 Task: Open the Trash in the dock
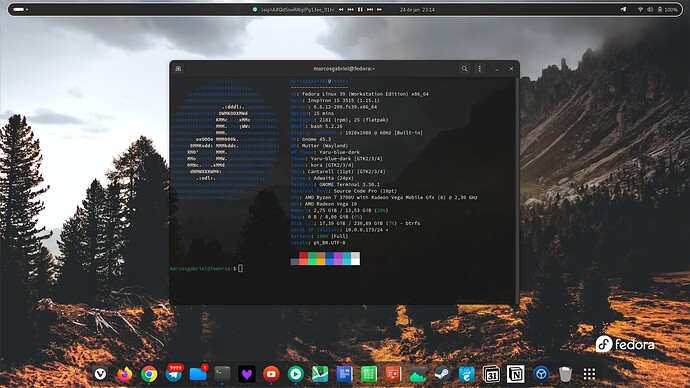pos(565,374)
